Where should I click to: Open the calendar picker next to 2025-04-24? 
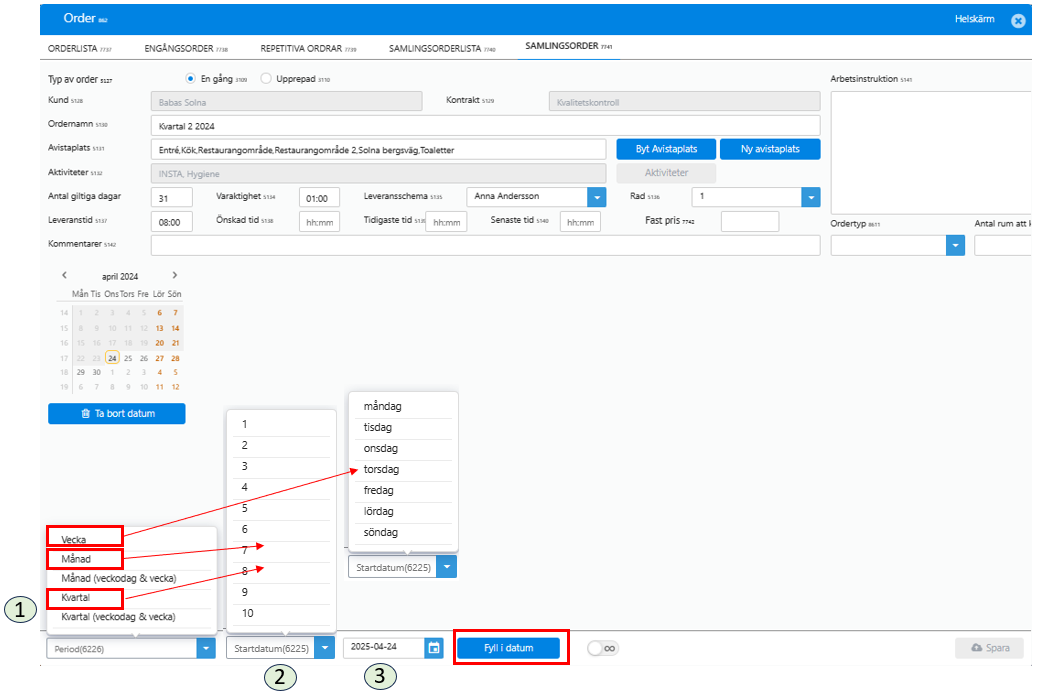(434, 648)
